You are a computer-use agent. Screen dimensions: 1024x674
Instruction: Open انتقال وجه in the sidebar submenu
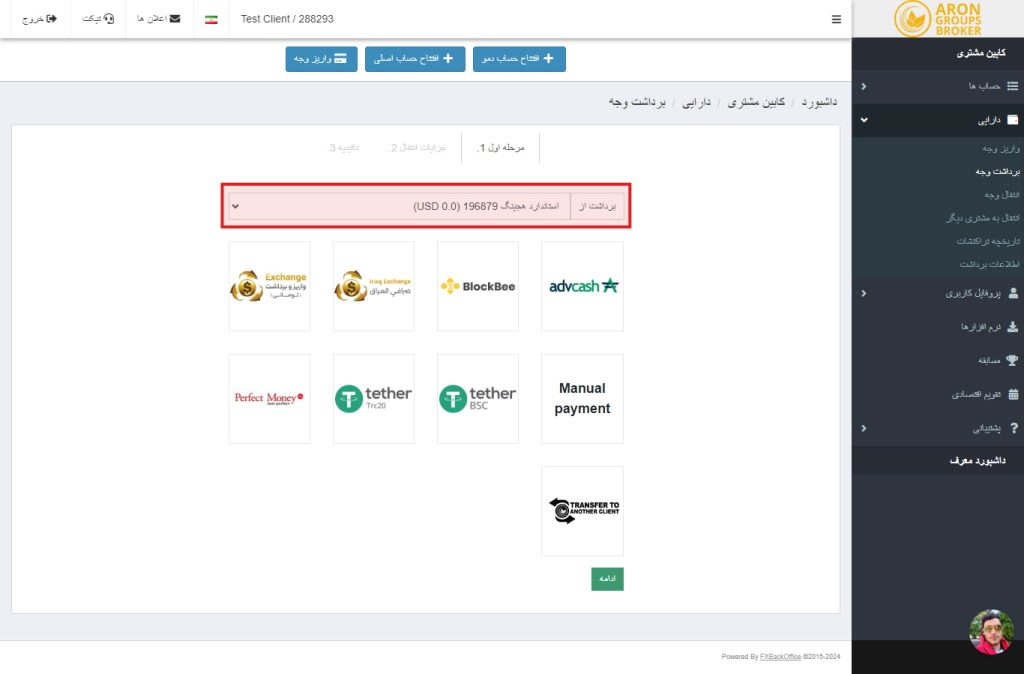[x=1002, y=195]
